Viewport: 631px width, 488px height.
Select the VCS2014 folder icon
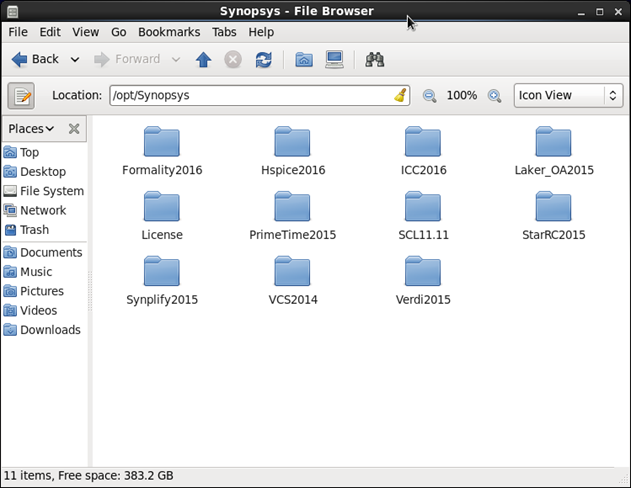[x=292, y=271]
